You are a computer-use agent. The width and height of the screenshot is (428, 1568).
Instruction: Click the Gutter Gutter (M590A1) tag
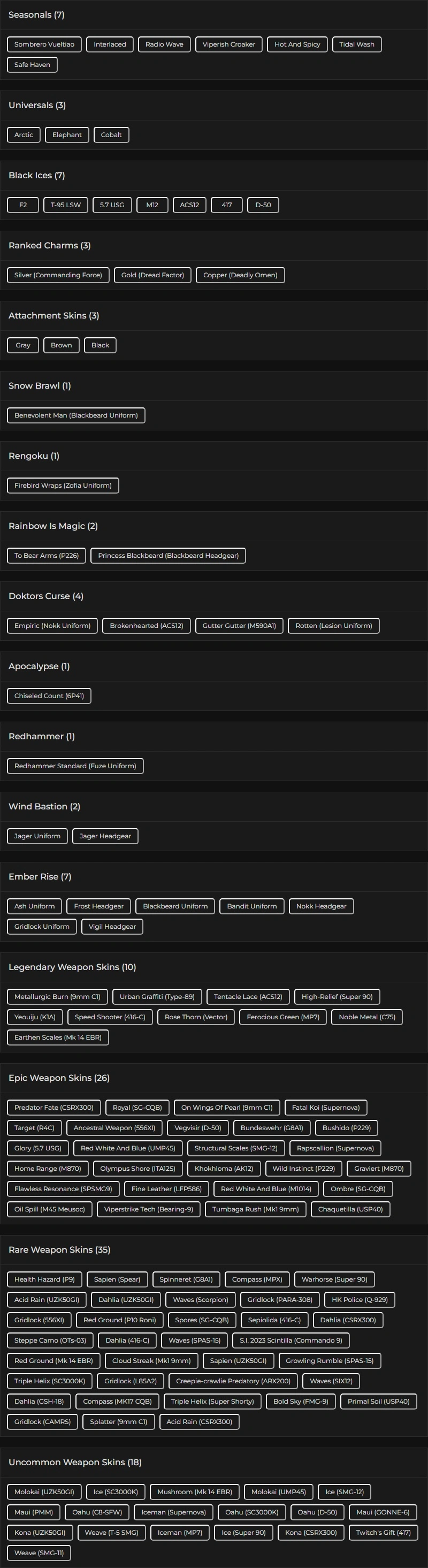(x=239, y=626)
